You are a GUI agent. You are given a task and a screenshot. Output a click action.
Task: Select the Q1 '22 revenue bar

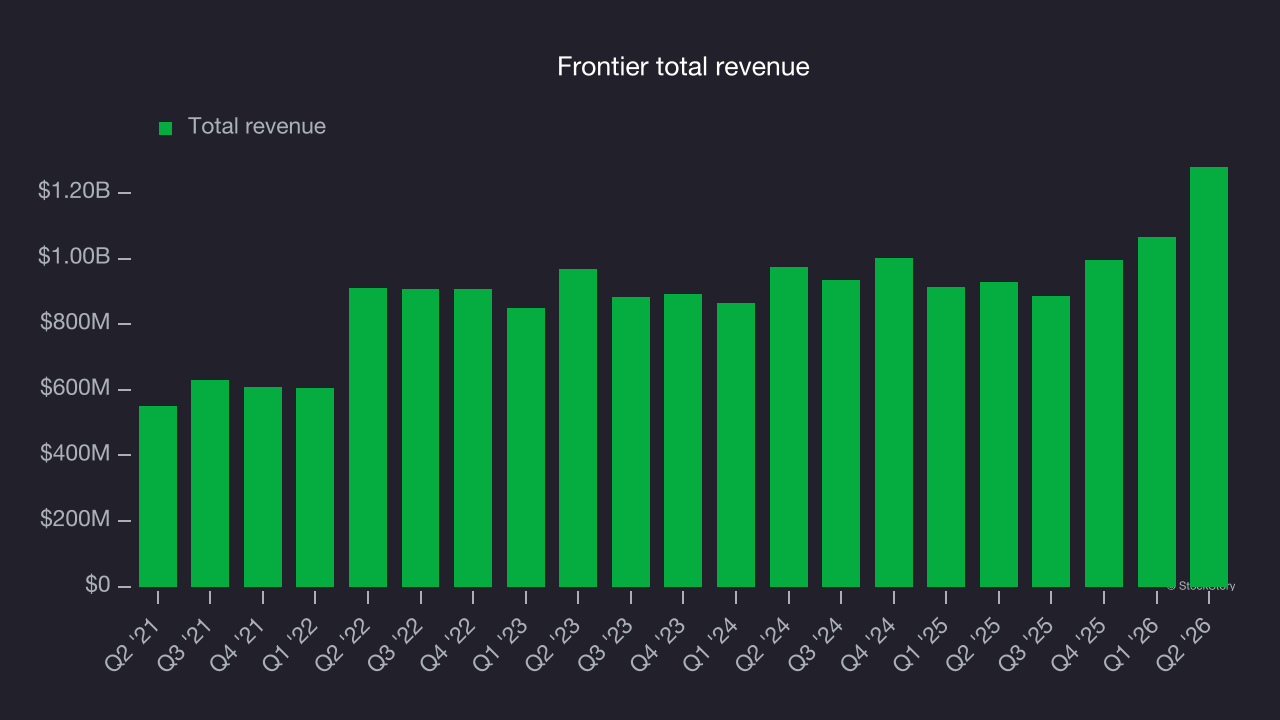pyautogui.click(x=315, y=487)
